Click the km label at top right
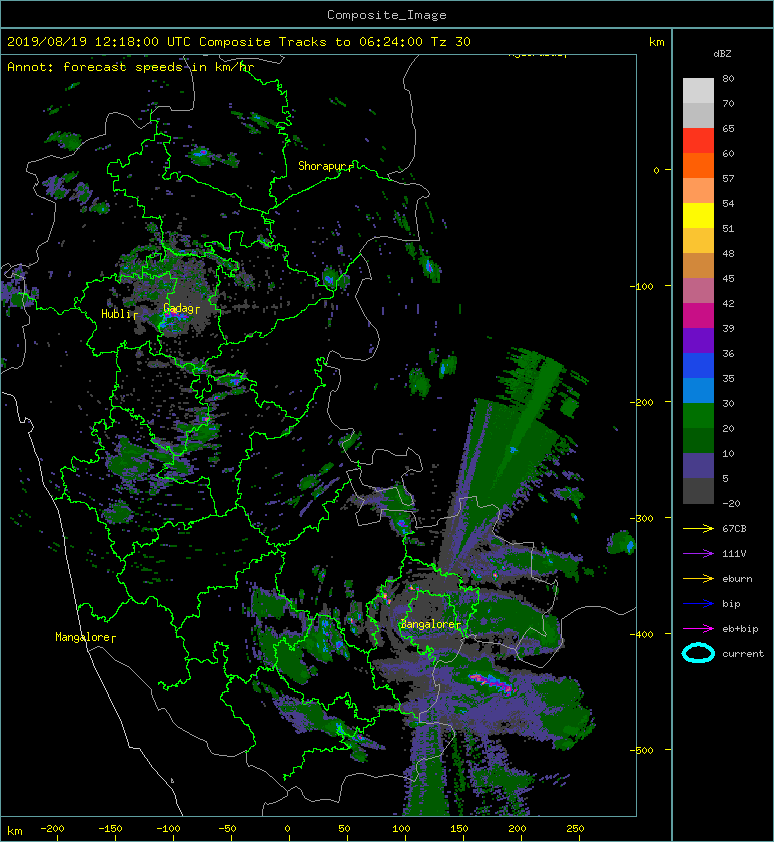774x842 pixels. [x=656, y=42]
